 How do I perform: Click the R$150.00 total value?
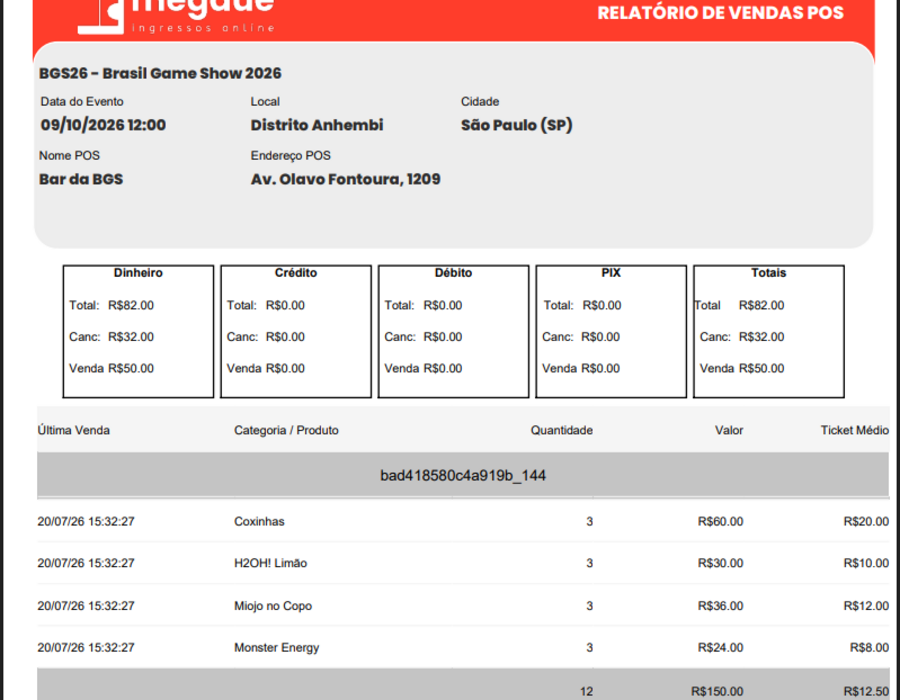coord(717,691)
